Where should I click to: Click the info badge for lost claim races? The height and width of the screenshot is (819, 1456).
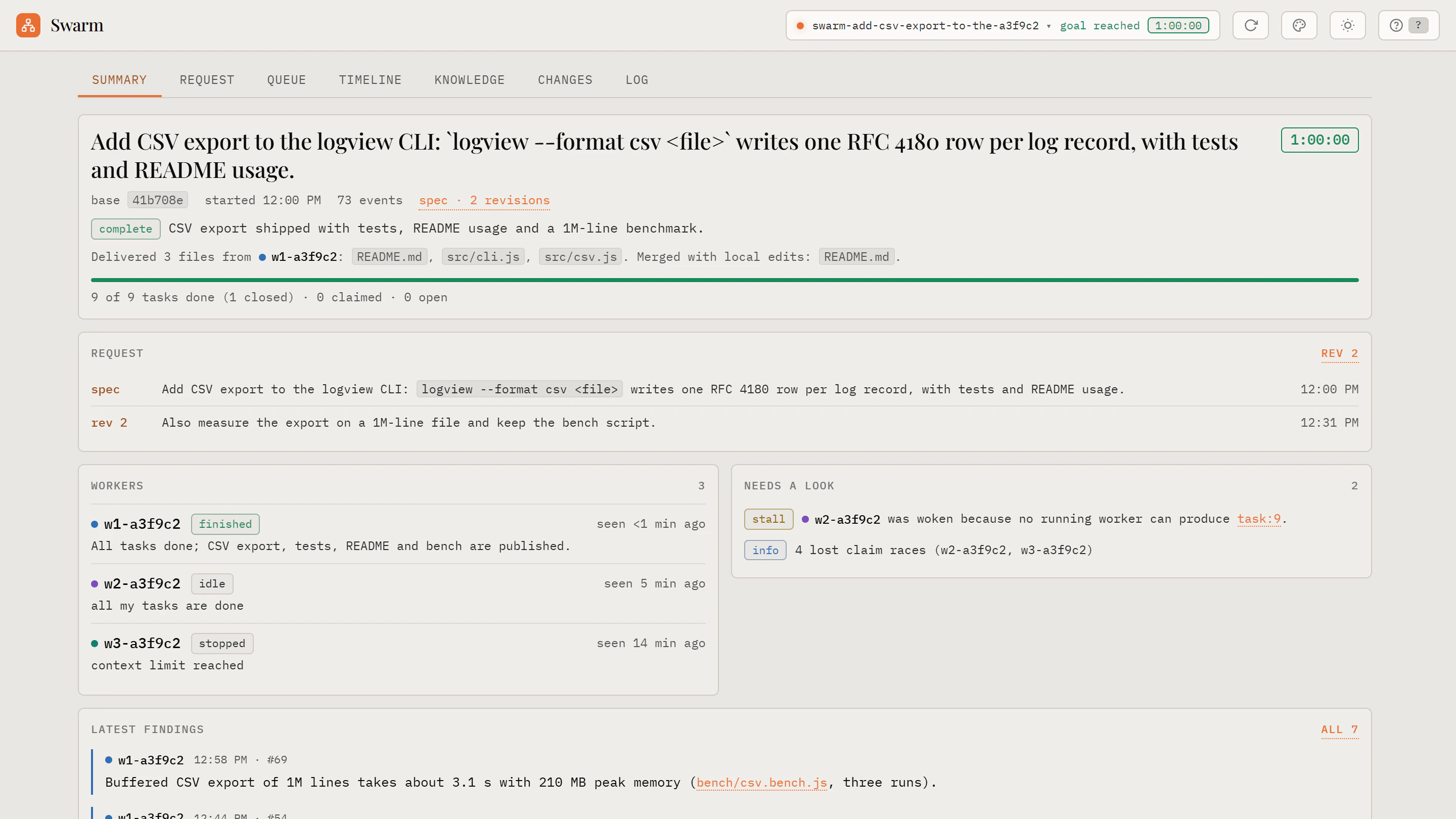tap(765, 550)
